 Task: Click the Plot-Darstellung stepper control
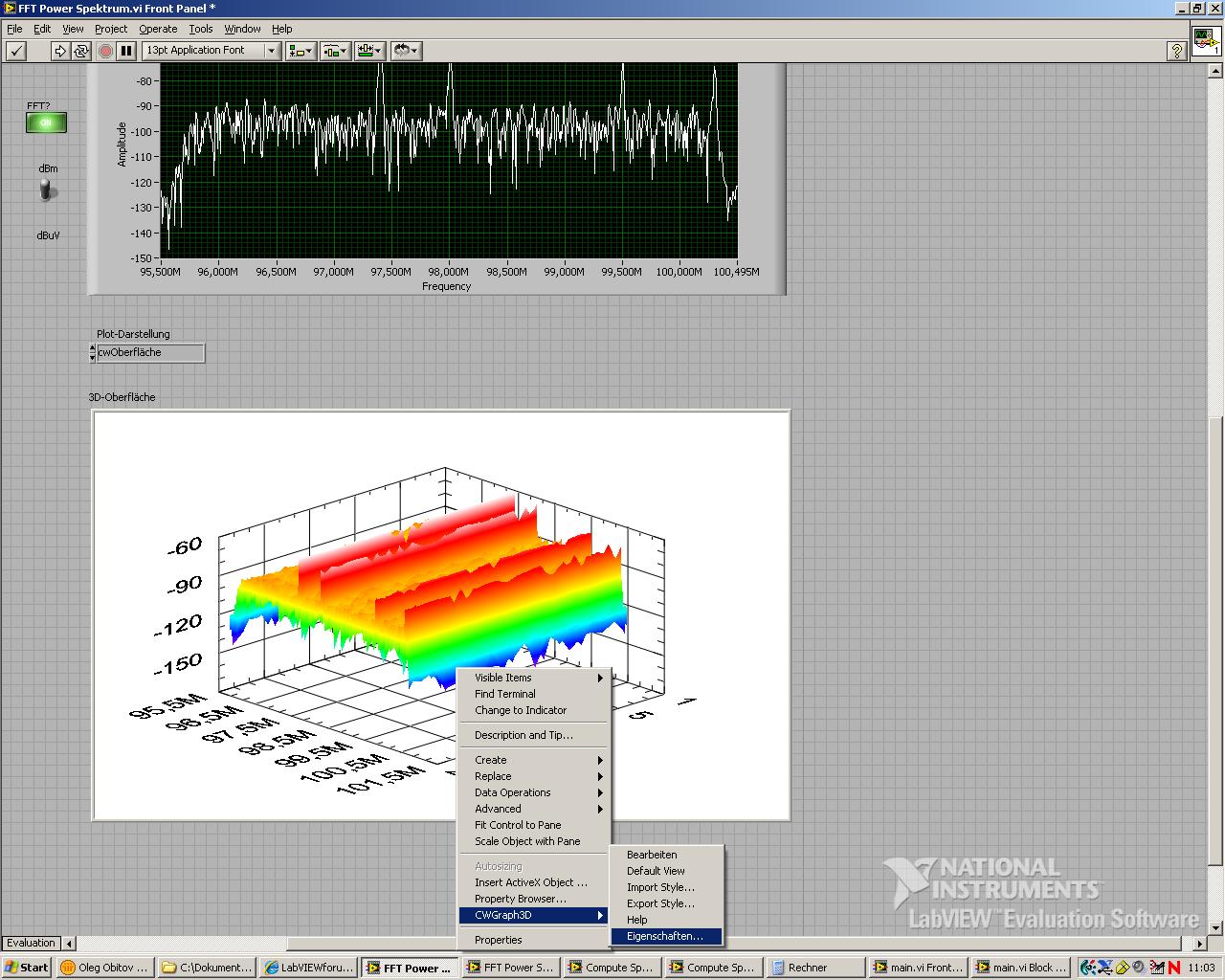[93, 352]
